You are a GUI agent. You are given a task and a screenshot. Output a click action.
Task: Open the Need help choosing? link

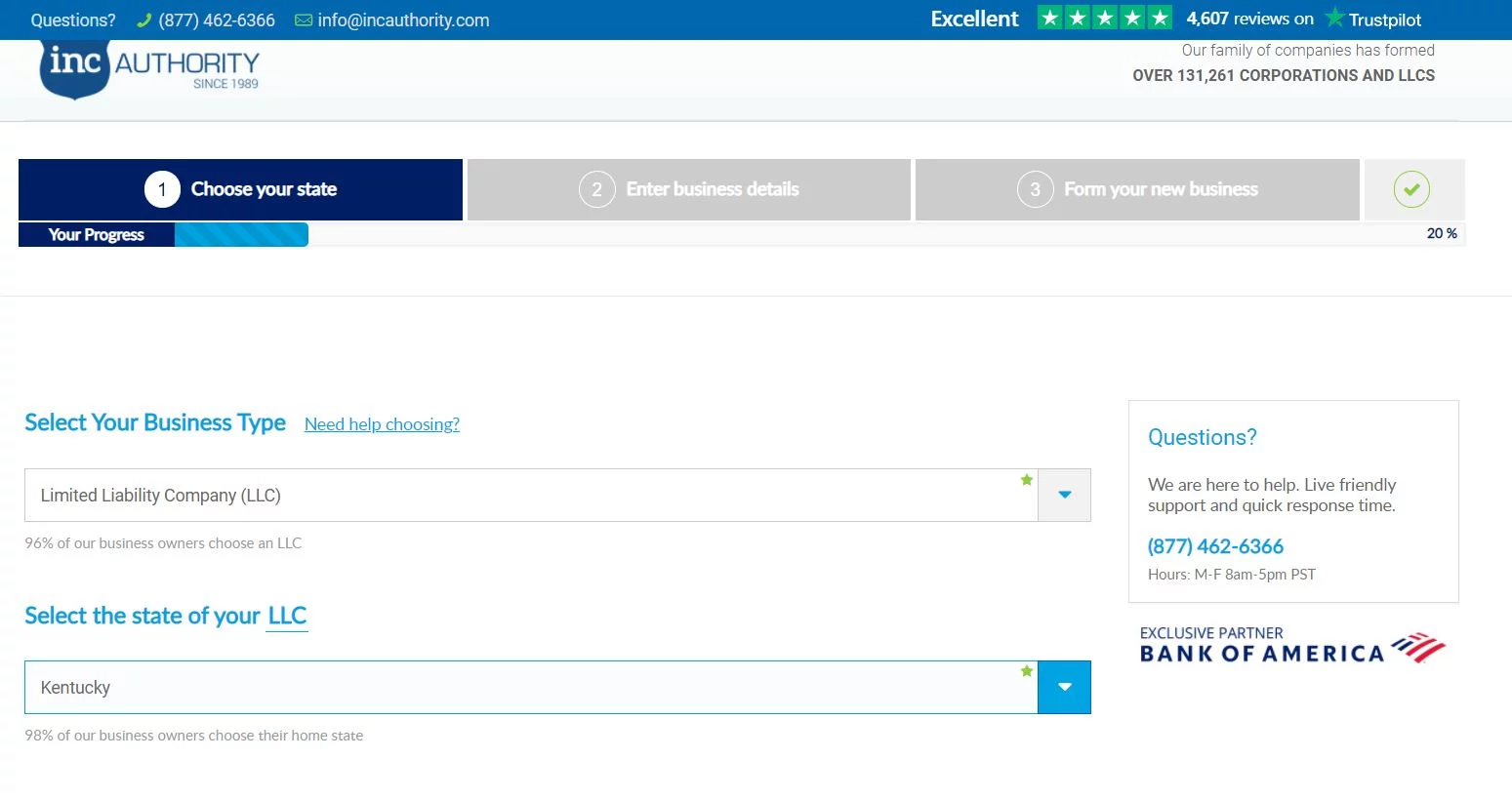(382, 424)
